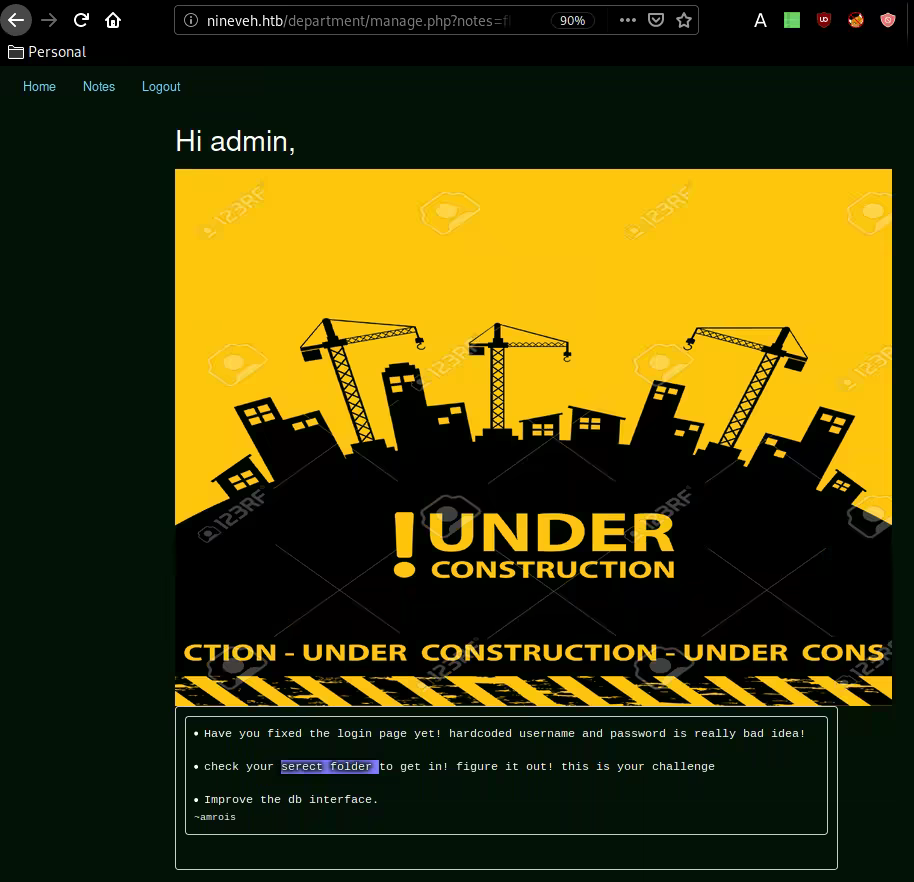Switch to the Notes page
The image size is (914, 882).
coord(99,87)
